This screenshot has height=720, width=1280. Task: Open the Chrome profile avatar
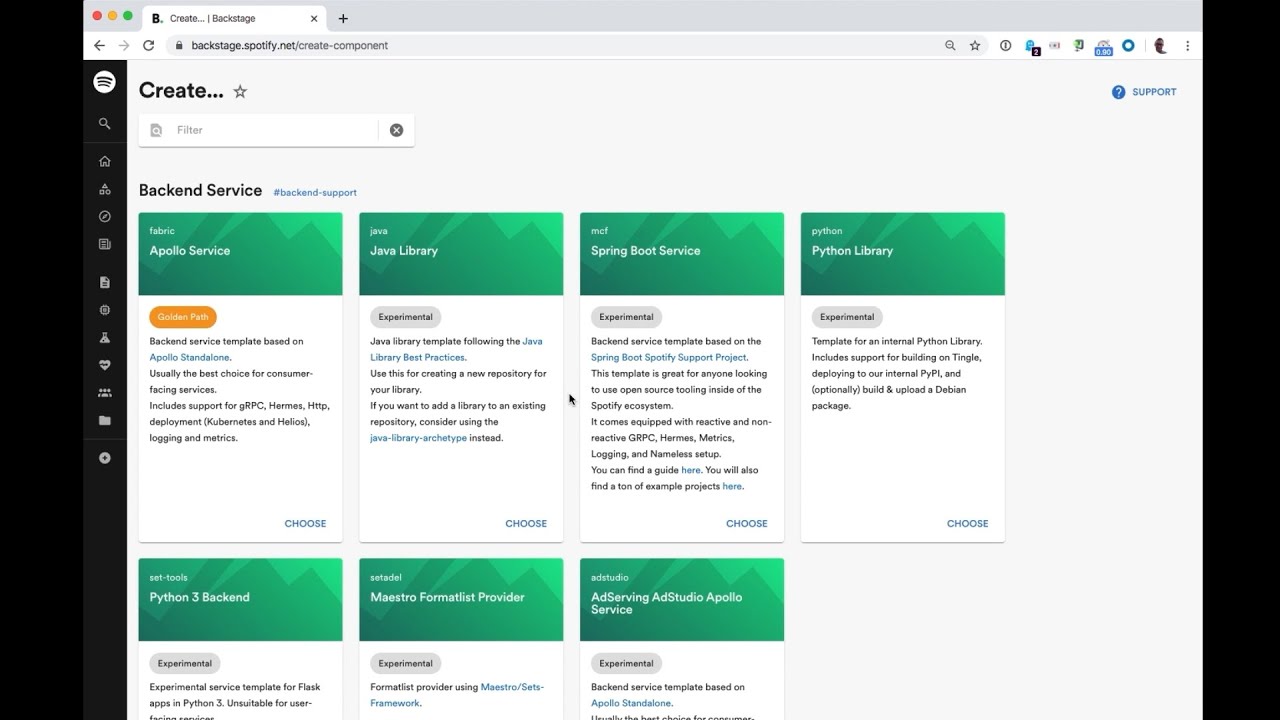(1160, 45)
